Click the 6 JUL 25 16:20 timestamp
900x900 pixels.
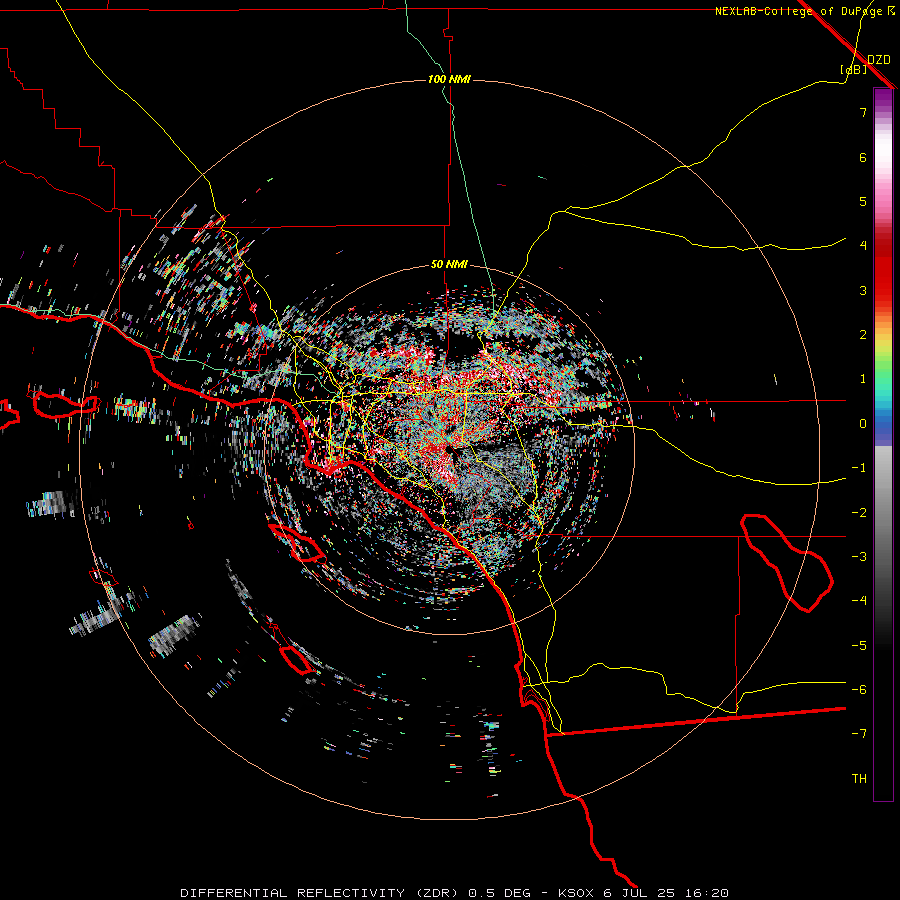[666, 893]
